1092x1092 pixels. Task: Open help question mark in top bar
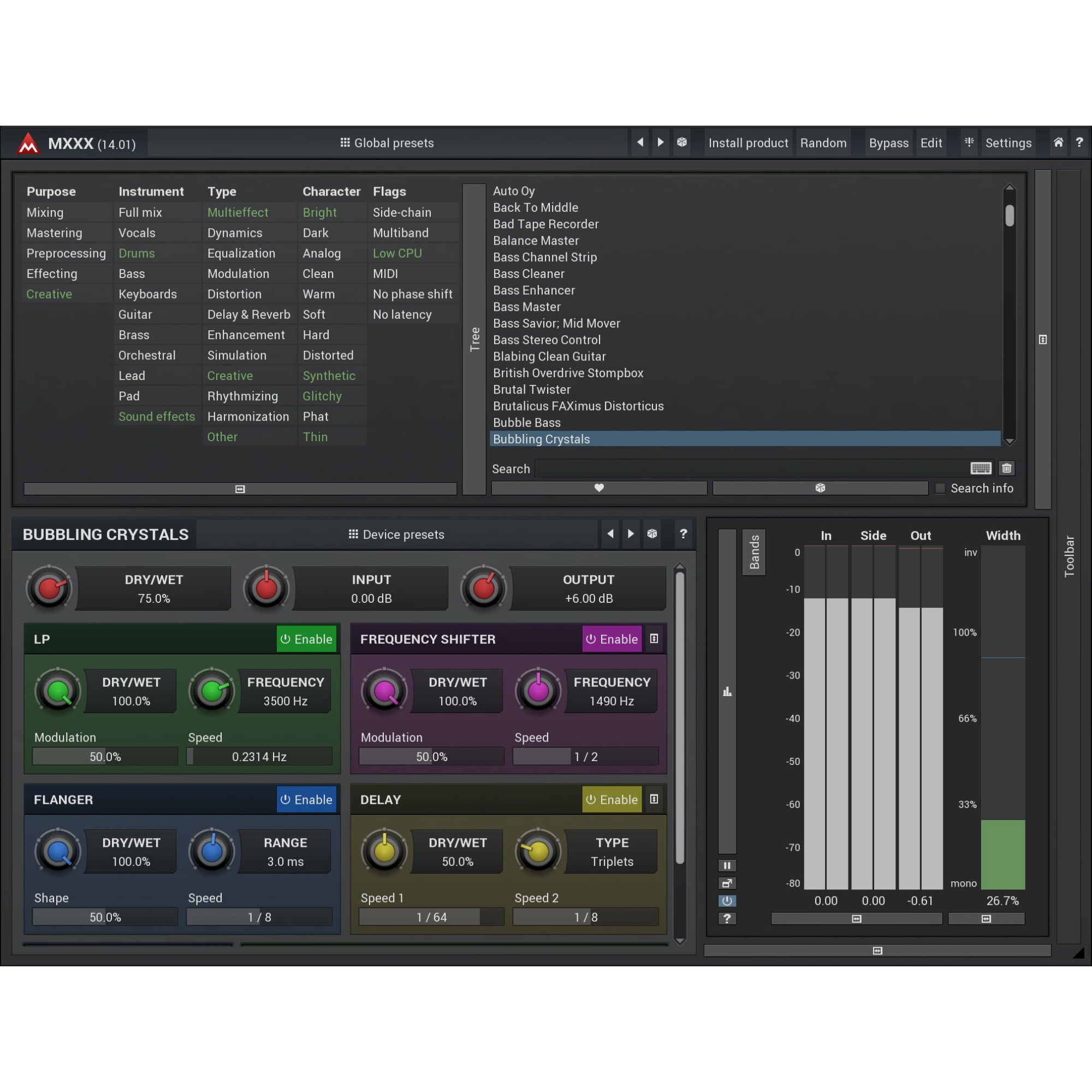(1079, 143)
